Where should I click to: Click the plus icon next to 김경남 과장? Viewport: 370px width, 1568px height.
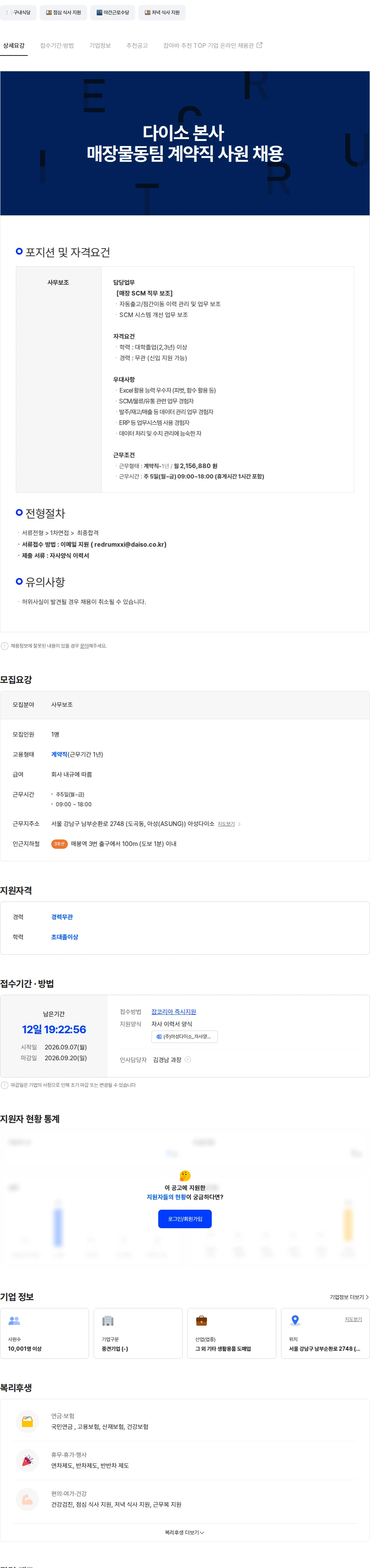pyautogui.click(x=187, y=1060)
